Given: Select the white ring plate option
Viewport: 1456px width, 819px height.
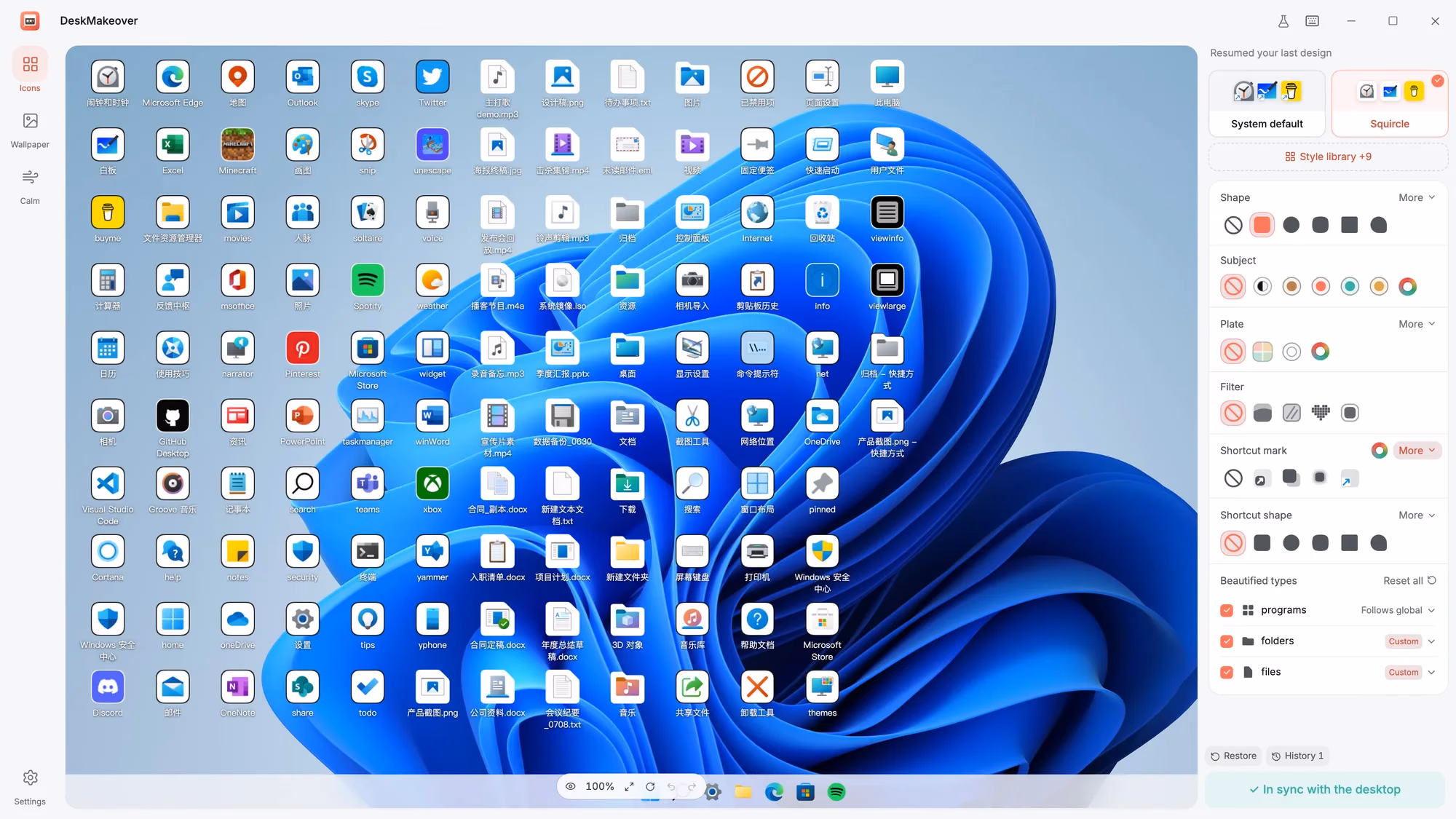Looking at the screenshot, I should pos(1291,352).
